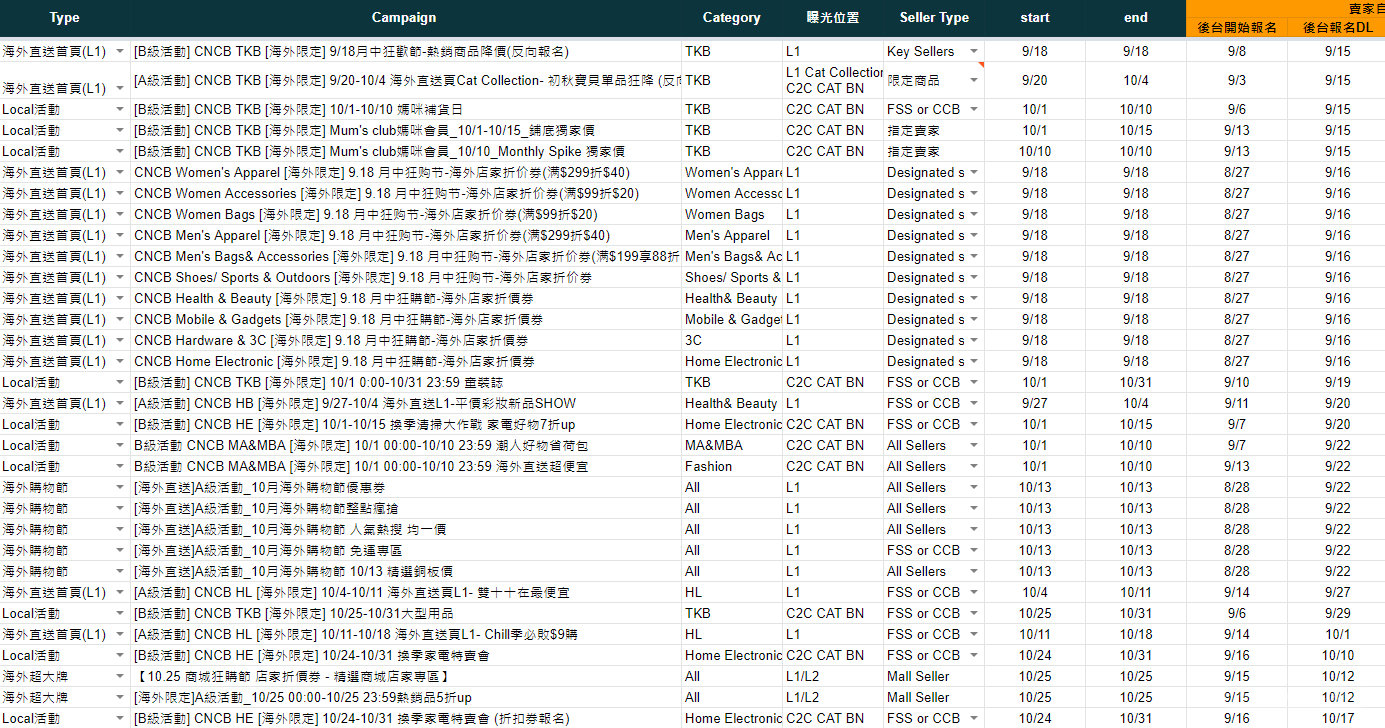Select the Type column header

[x=64, y=18]
